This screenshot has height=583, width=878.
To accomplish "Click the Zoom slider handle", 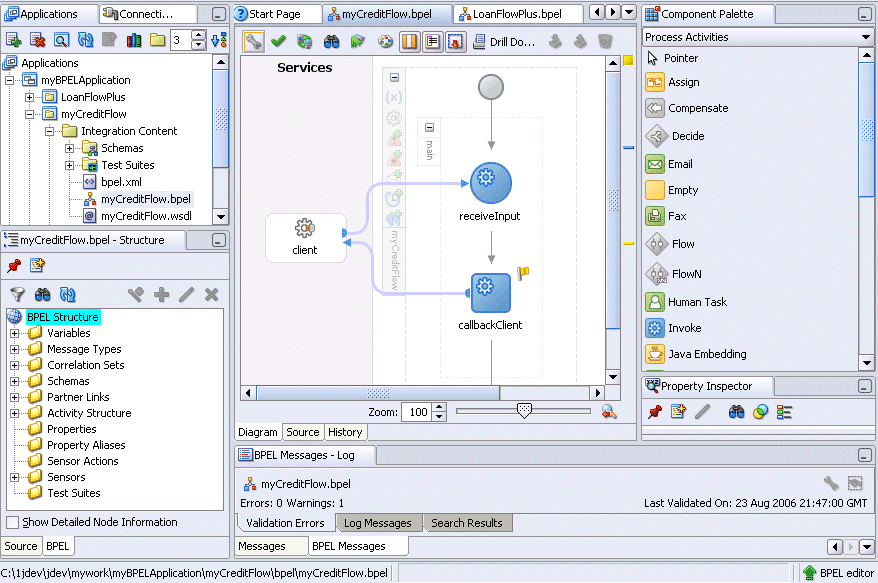I will coord(524,410).
